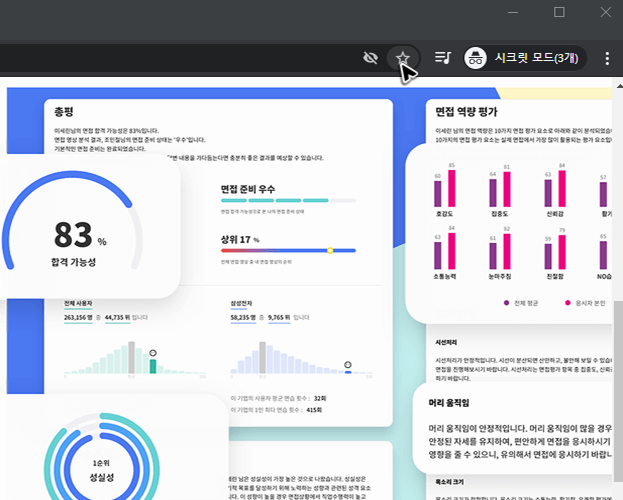
Task: Click the scroll-up arrow of the page scrollbar
Action: (619, 85)
